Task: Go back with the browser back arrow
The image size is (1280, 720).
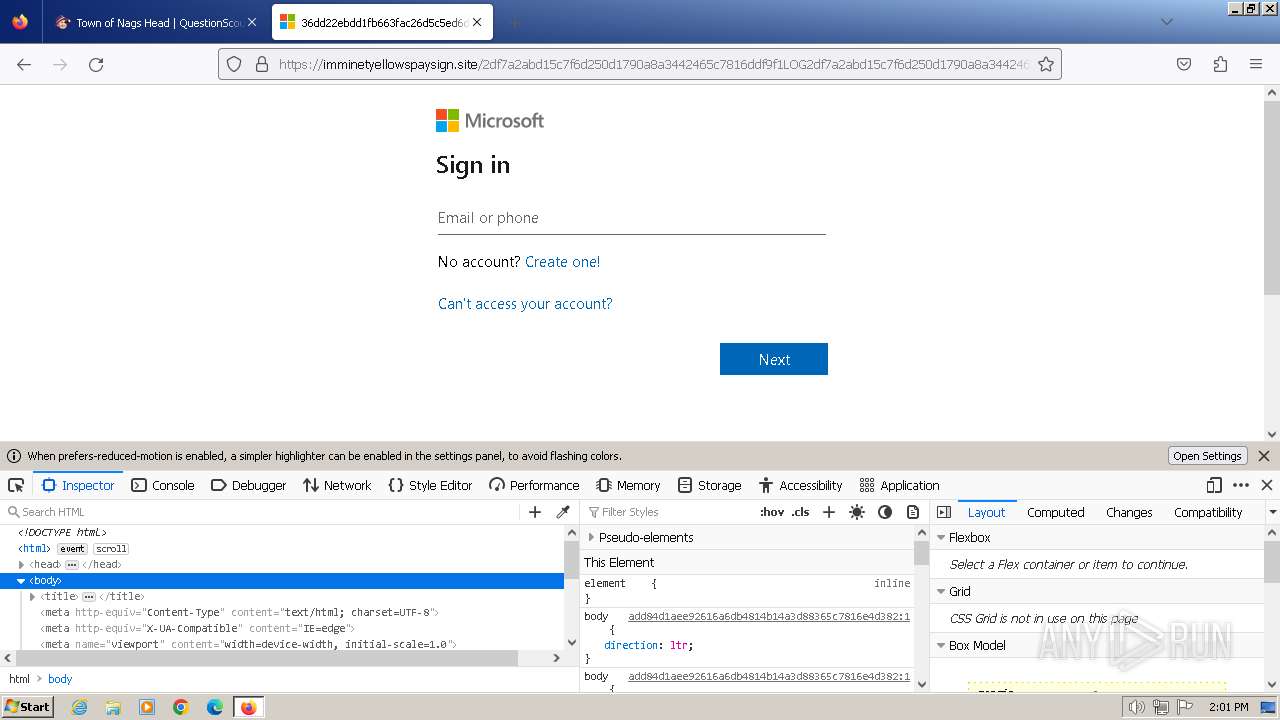Action: (24, 64)
